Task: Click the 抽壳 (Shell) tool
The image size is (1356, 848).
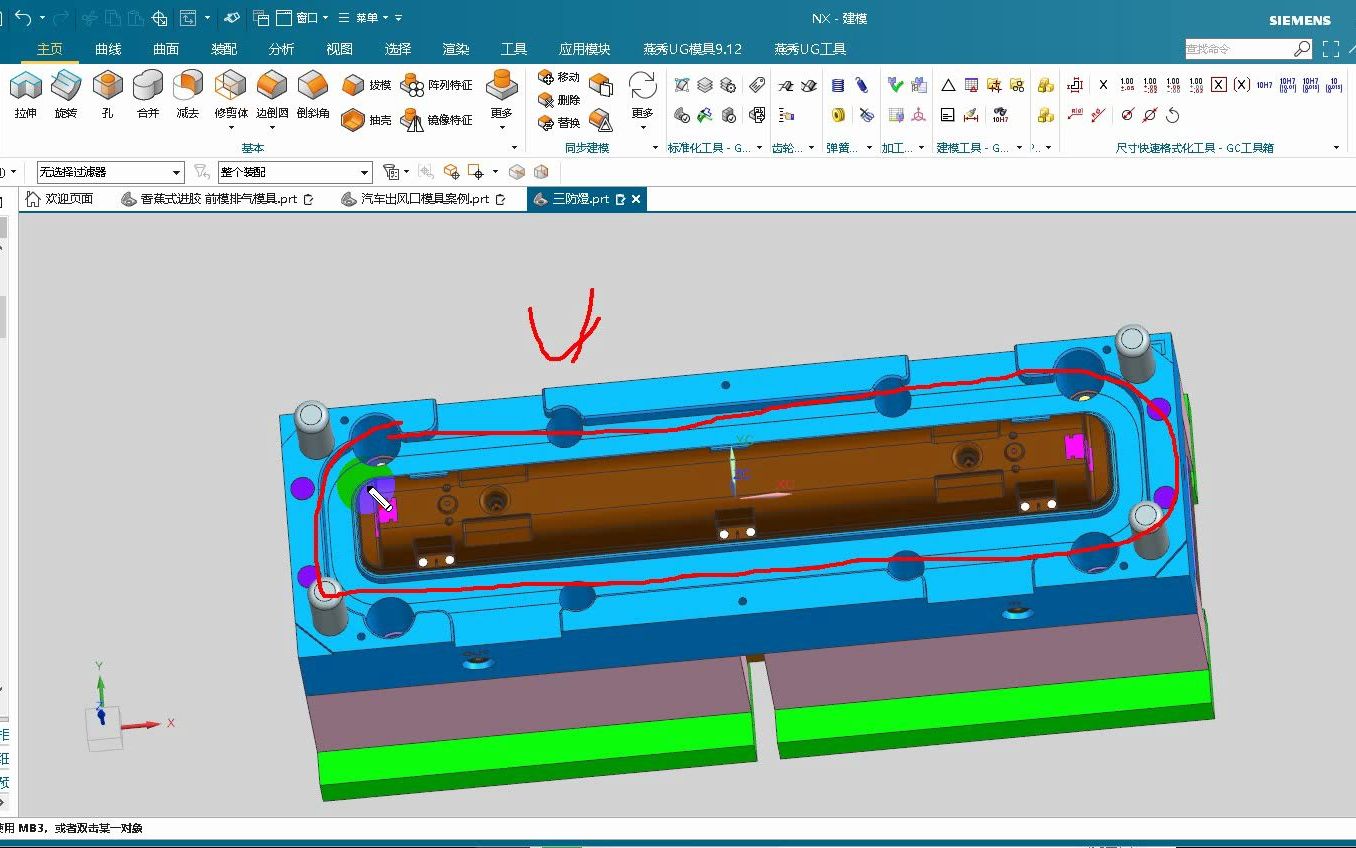Action: click(x=366, y=120)
